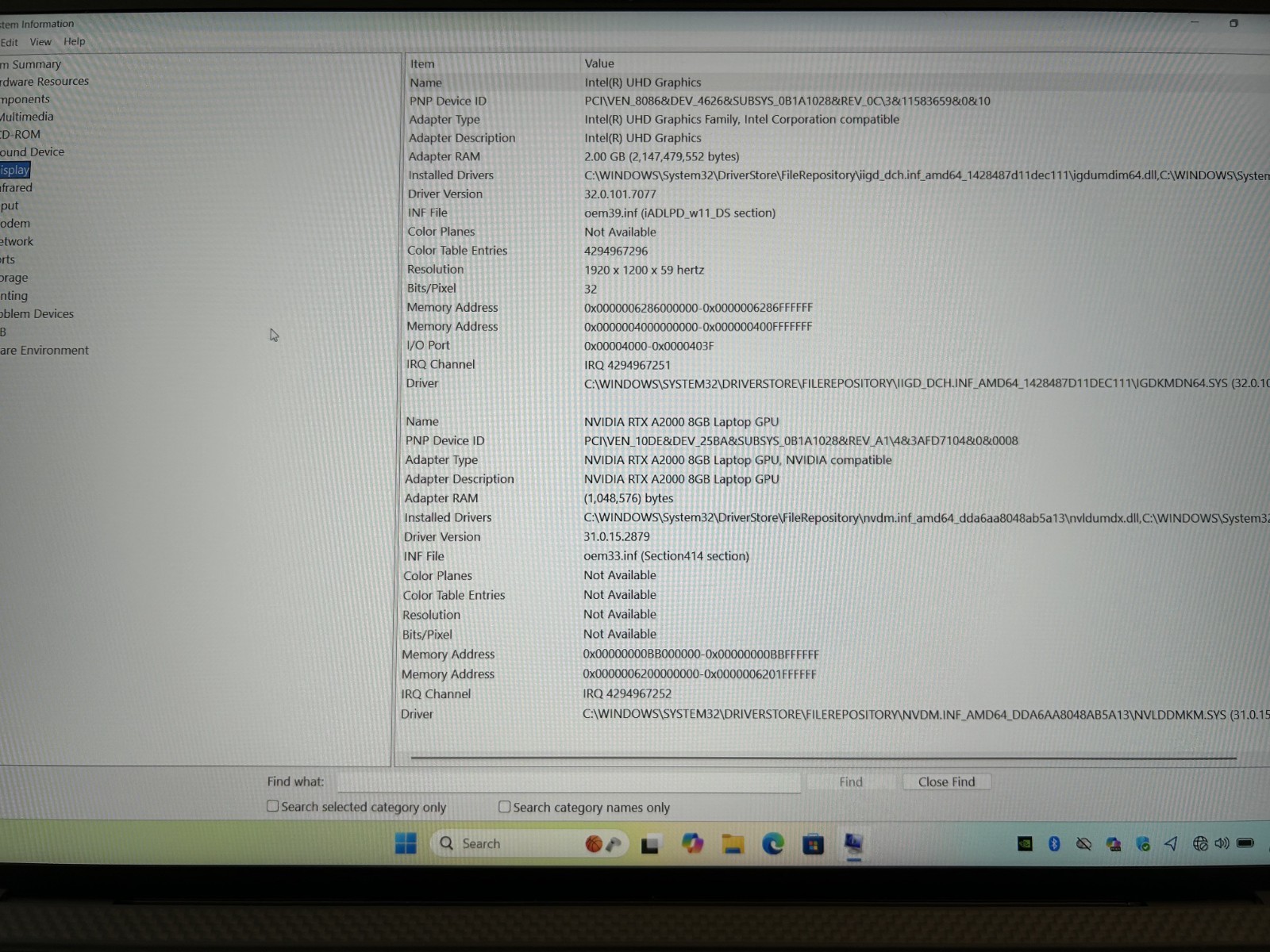This screenshot has height=952, width=1270.
Task: Click NVIDIA driver version 31.0.15.2879
Action: tap(617, 536)
